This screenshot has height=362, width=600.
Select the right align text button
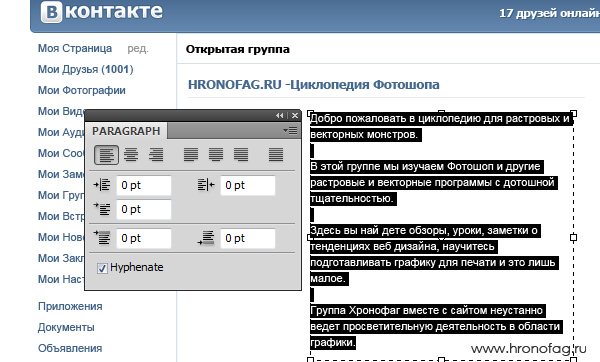coord(156,155)
